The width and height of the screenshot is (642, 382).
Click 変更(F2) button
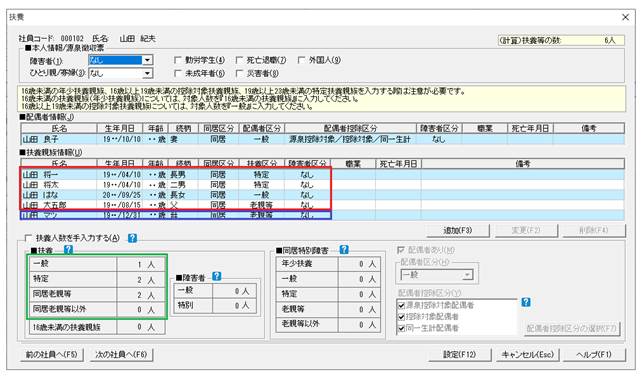pos(526,231)
